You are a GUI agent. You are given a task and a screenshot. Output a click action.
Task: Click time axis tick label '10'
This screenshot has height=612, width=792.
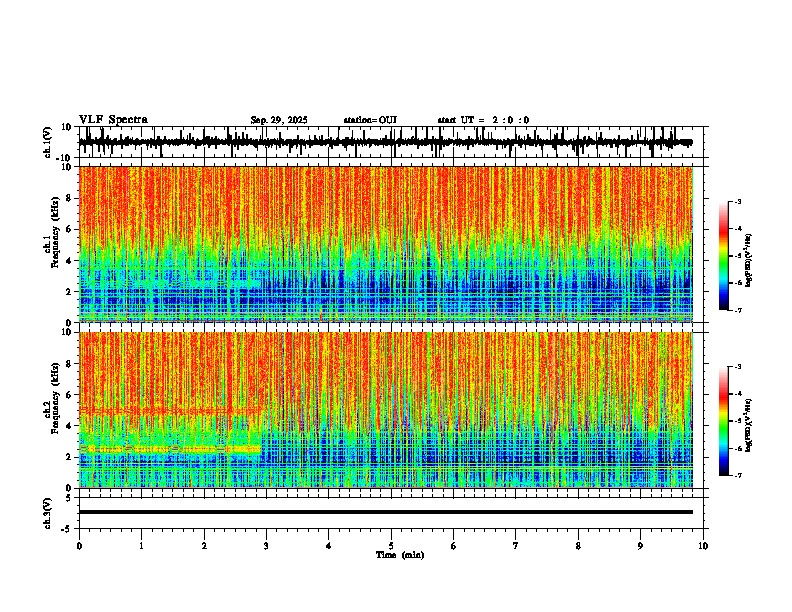coord(703,546)
